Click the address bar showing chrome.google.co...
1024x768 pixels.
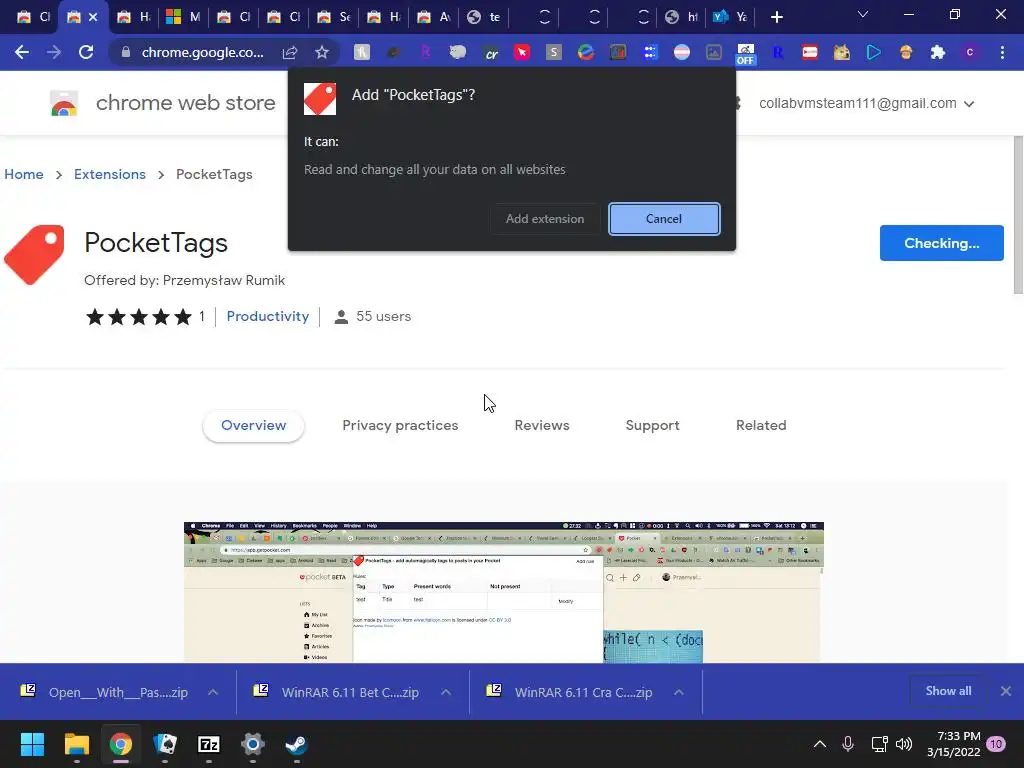pos(202,52)
